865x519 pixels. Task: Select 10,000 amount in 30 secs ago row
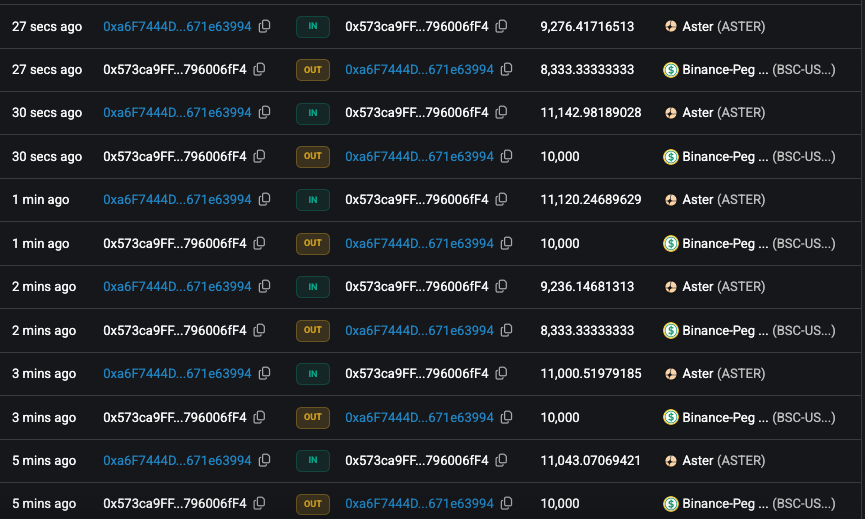coord(560,157)
